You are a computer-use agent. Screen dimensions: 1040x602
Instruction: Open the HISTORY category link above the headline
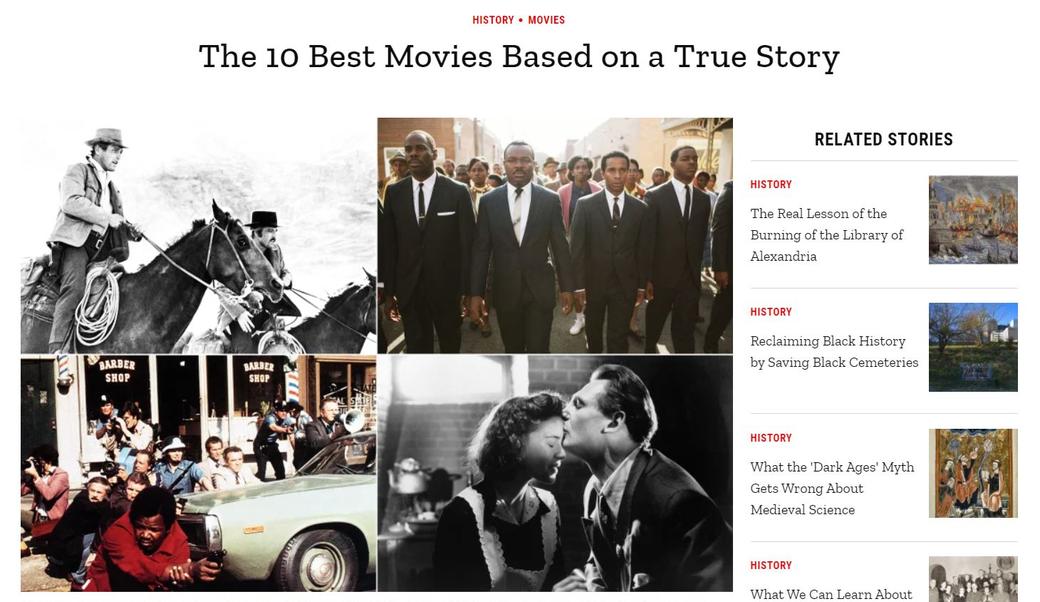[x=493, y=20]
